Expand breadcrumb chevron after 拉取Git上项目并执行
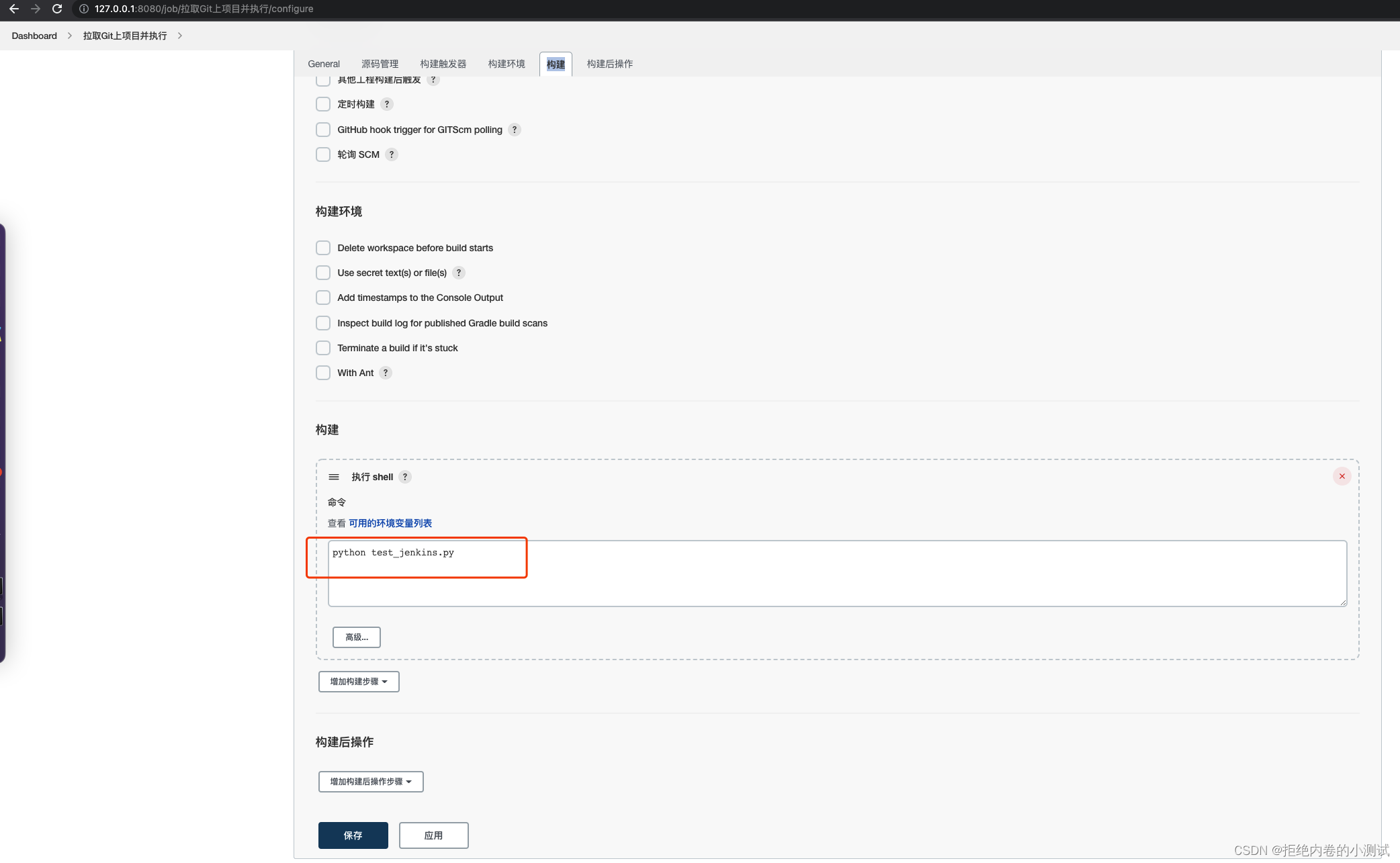The height and width of the screenshot is (863, 1400). (180, 36)
